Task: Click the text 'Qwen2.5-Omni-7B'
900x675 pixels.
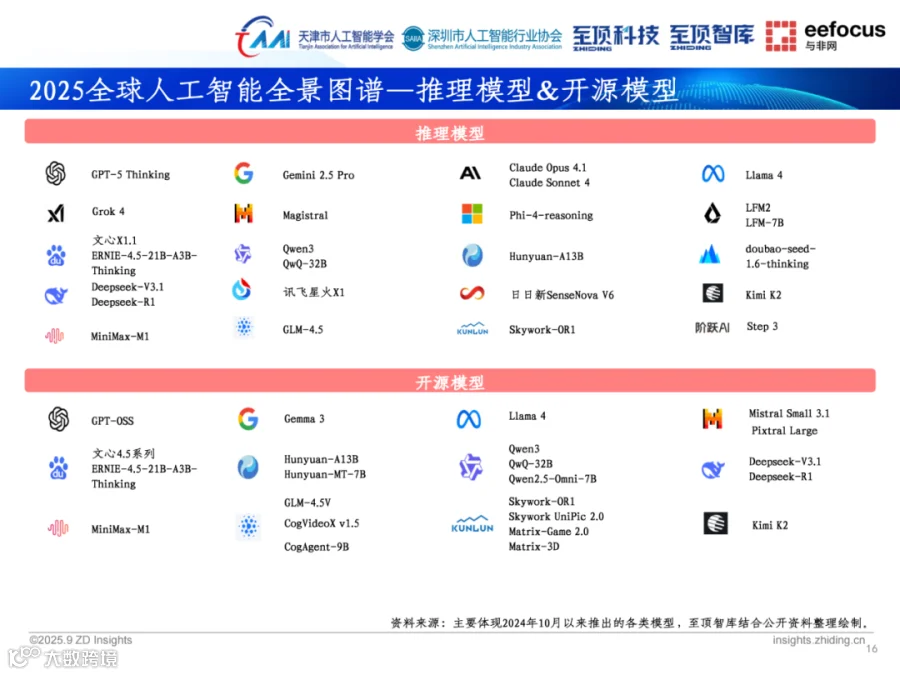Action: tap(552, 479)
